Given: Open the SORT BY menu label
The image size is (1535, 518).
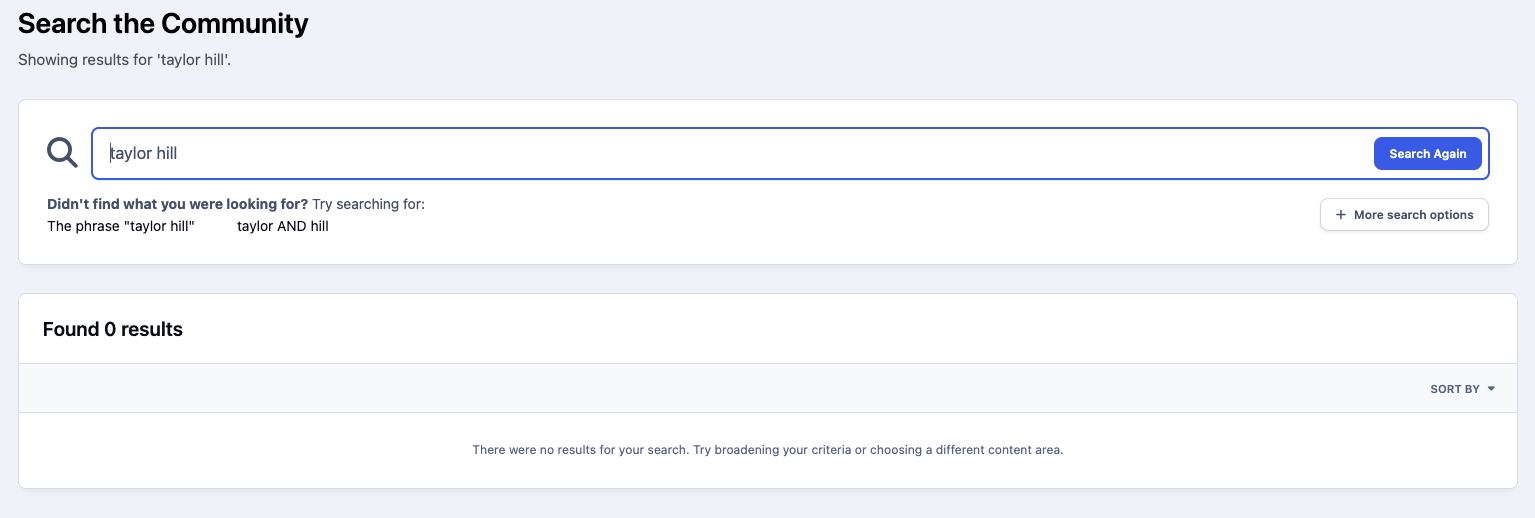Looking at the screenshot, I should 1454,389.
